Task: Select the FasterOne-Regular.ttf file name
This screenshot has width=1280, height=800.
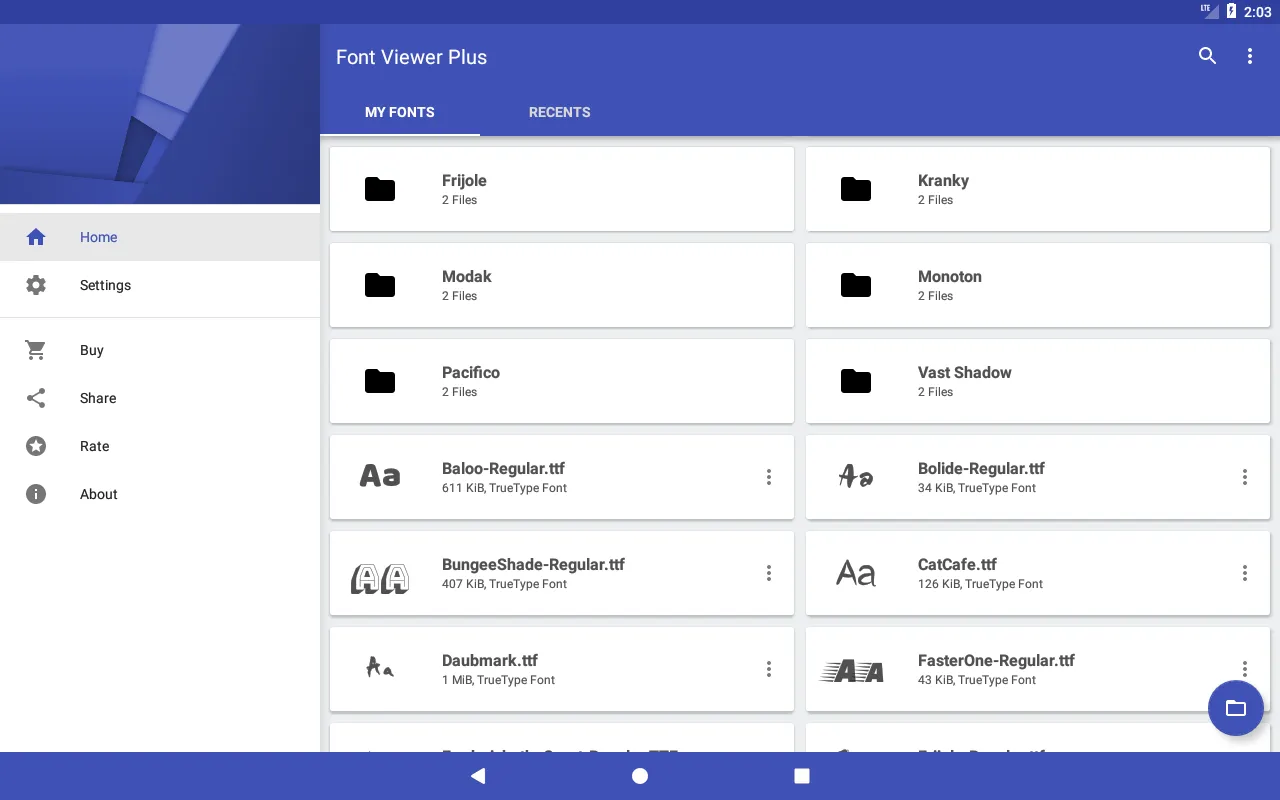Action: [x=996, y=660]
